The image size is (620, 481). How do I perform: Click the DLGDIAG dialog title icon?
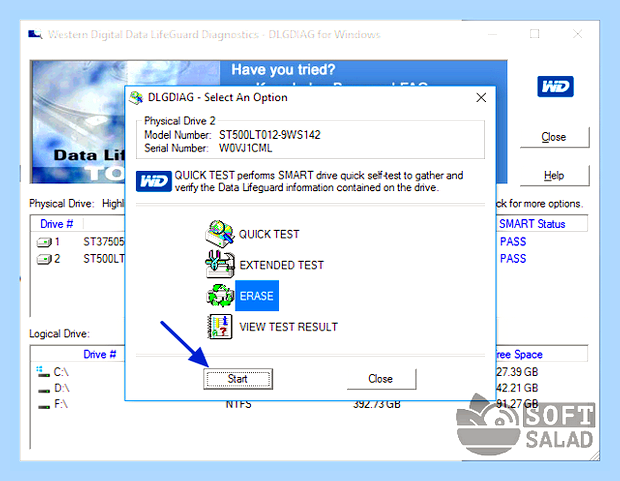[x=136, y=97]
